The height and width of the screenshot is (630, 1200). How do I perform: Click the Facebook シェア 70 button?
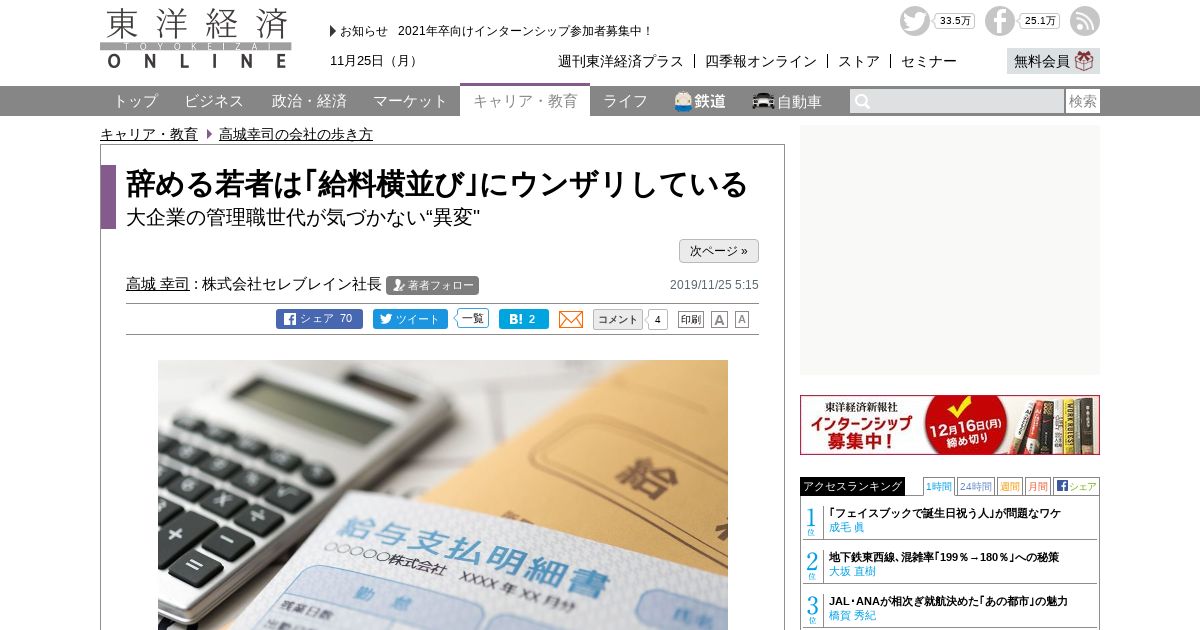coord(319,319)
